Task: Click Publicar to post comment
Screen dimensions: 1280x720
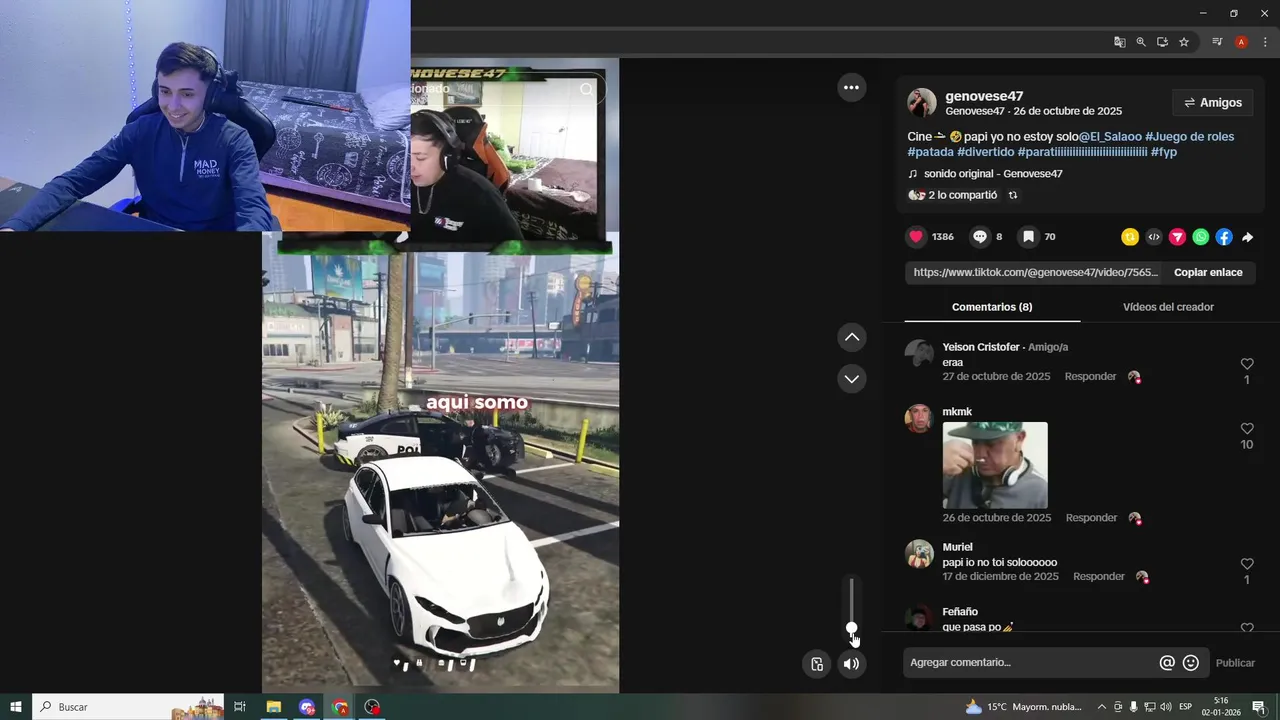Action: click(x=1235, y=663)
